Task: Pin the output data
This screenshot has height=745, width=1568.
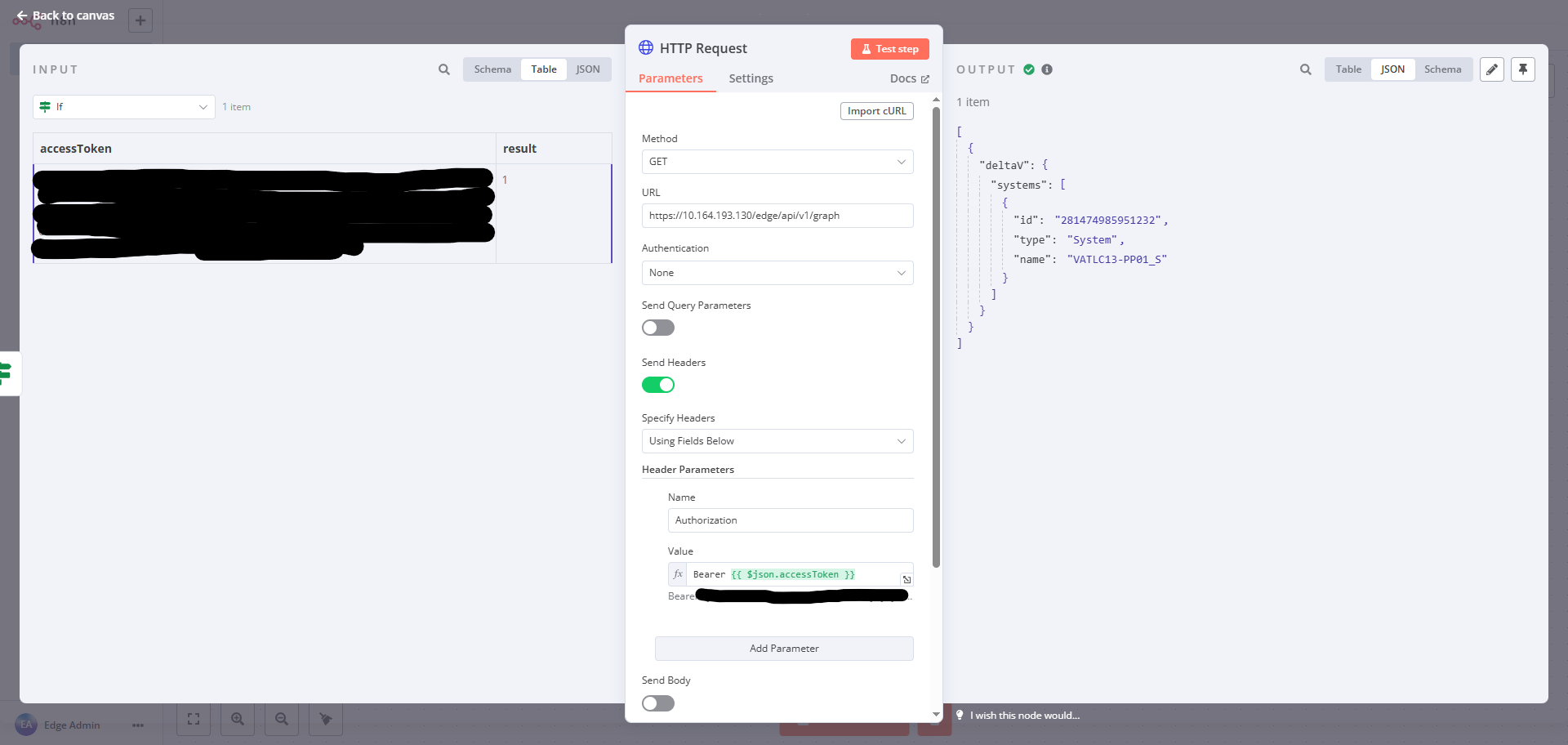Action: 1522,69
